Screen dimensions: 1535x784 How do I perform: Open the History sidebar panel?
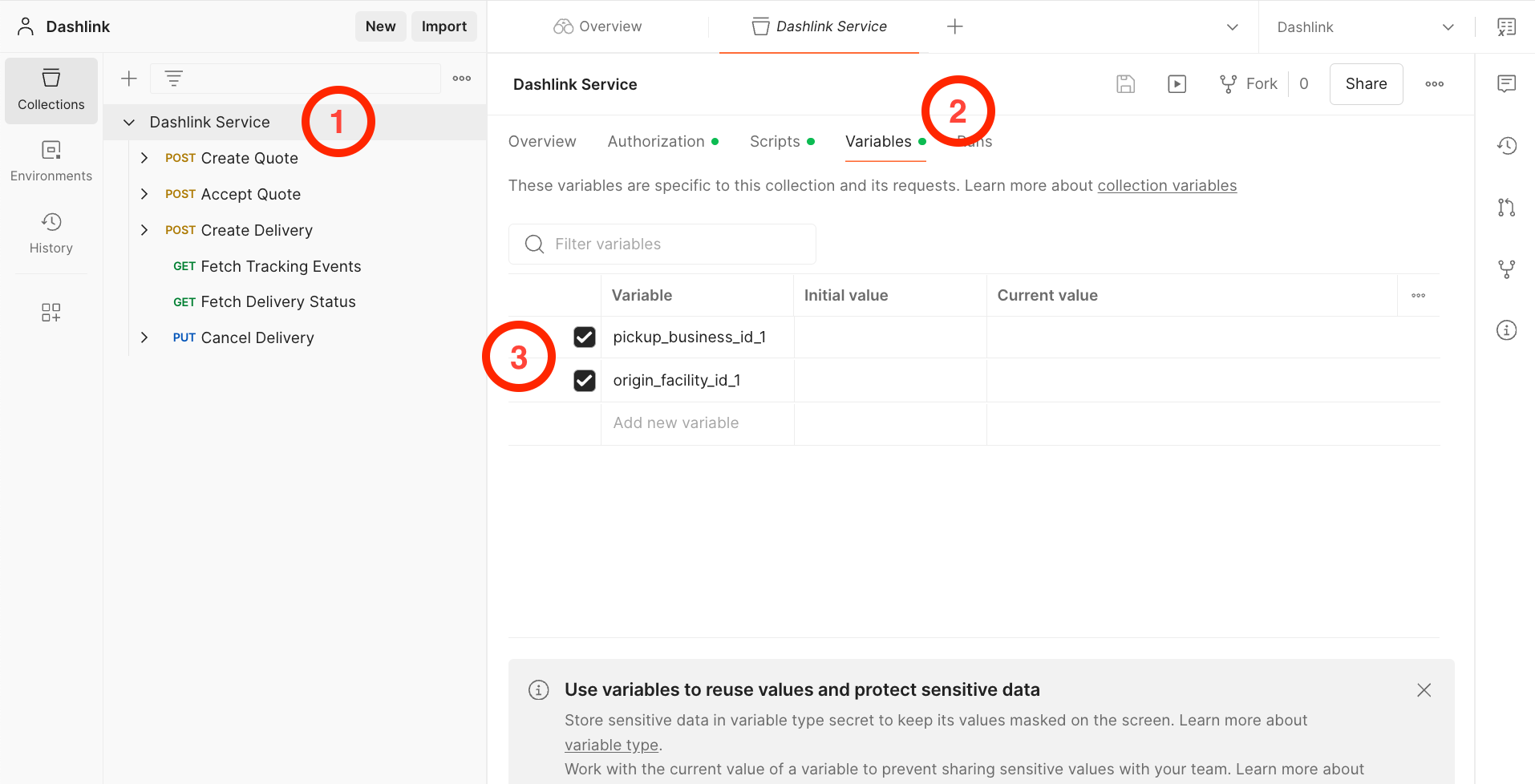[51, 233]
